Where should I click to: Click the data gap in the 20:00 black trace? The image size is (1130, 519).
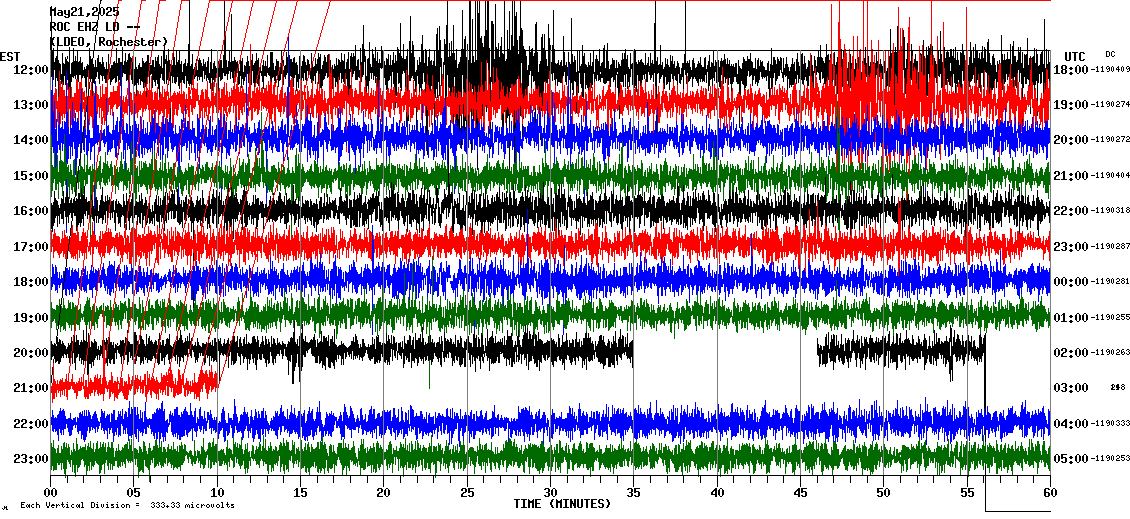click(x=725, y=351)
